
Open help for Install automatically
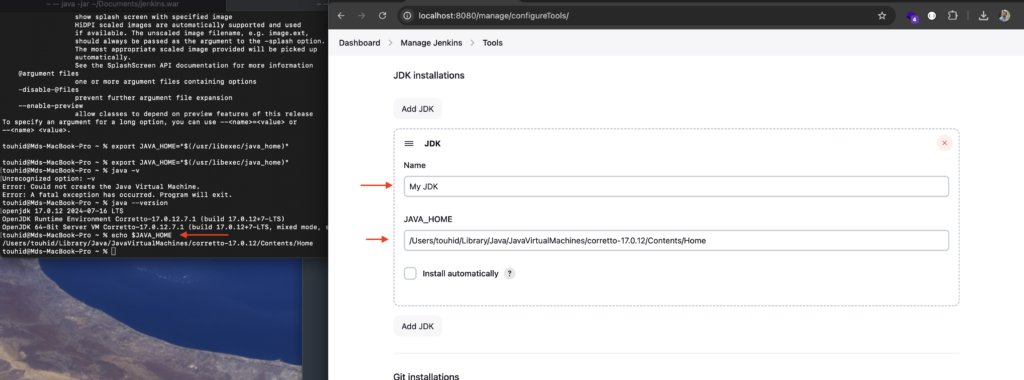509,274
